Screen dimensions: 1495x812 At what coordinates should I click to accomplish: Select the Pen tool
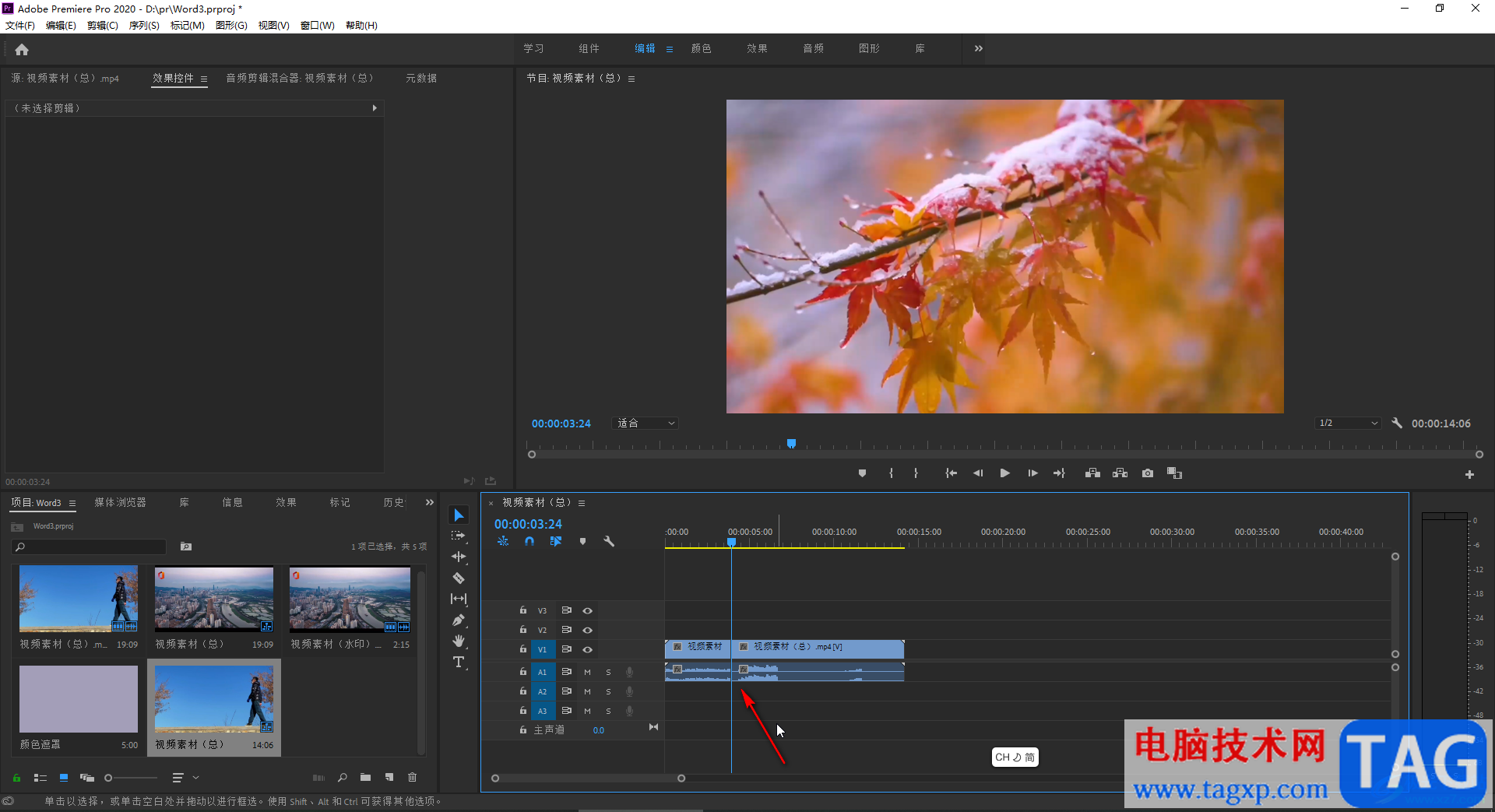[459, 620]
